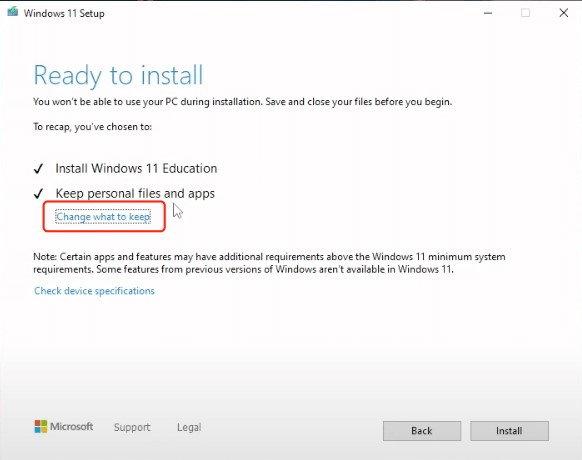Close the Windows 11 Setup window
The height and width of the screenshot is (460, 582).
pyautogui.click(x=564, y=13)
